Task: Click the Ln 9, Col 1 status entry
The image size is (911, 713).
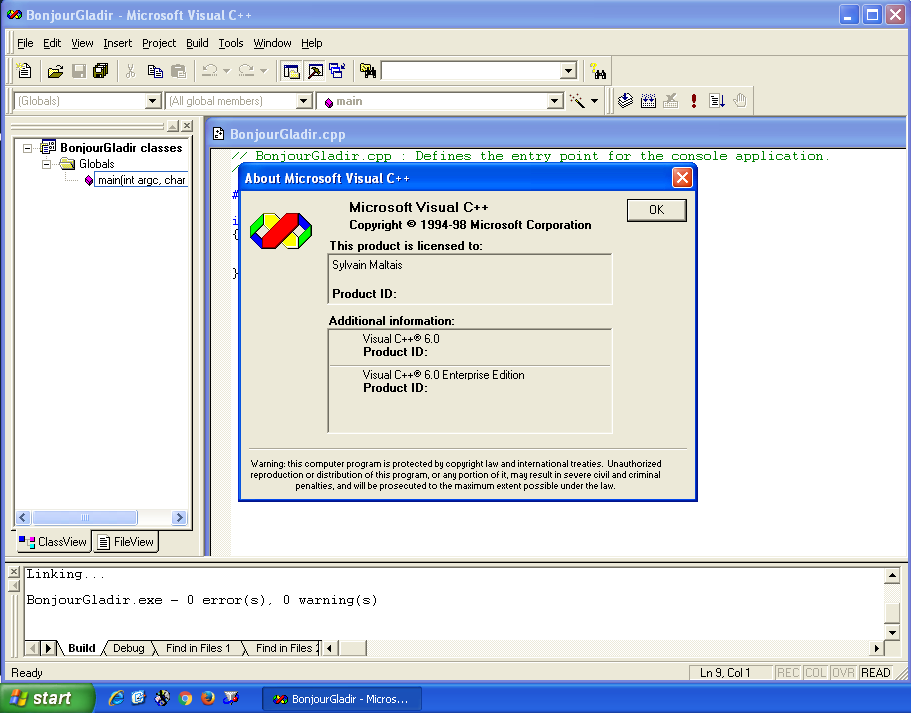Action: (730, 672)
